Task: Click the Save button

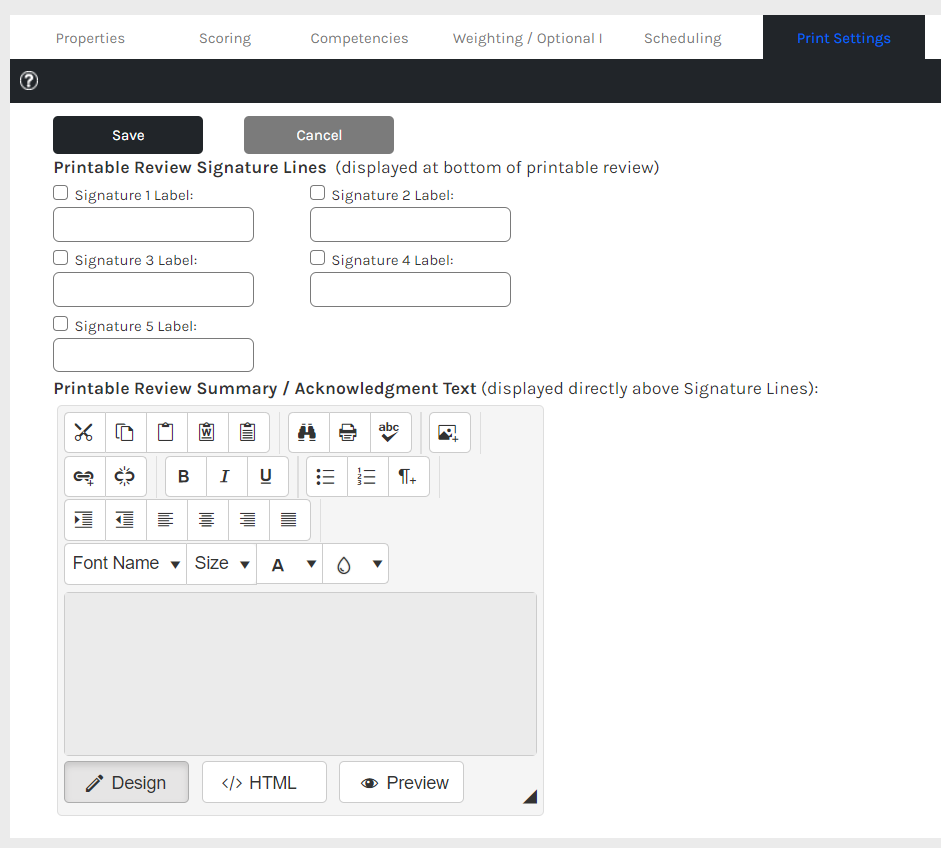Action: (x=128, y=135)
